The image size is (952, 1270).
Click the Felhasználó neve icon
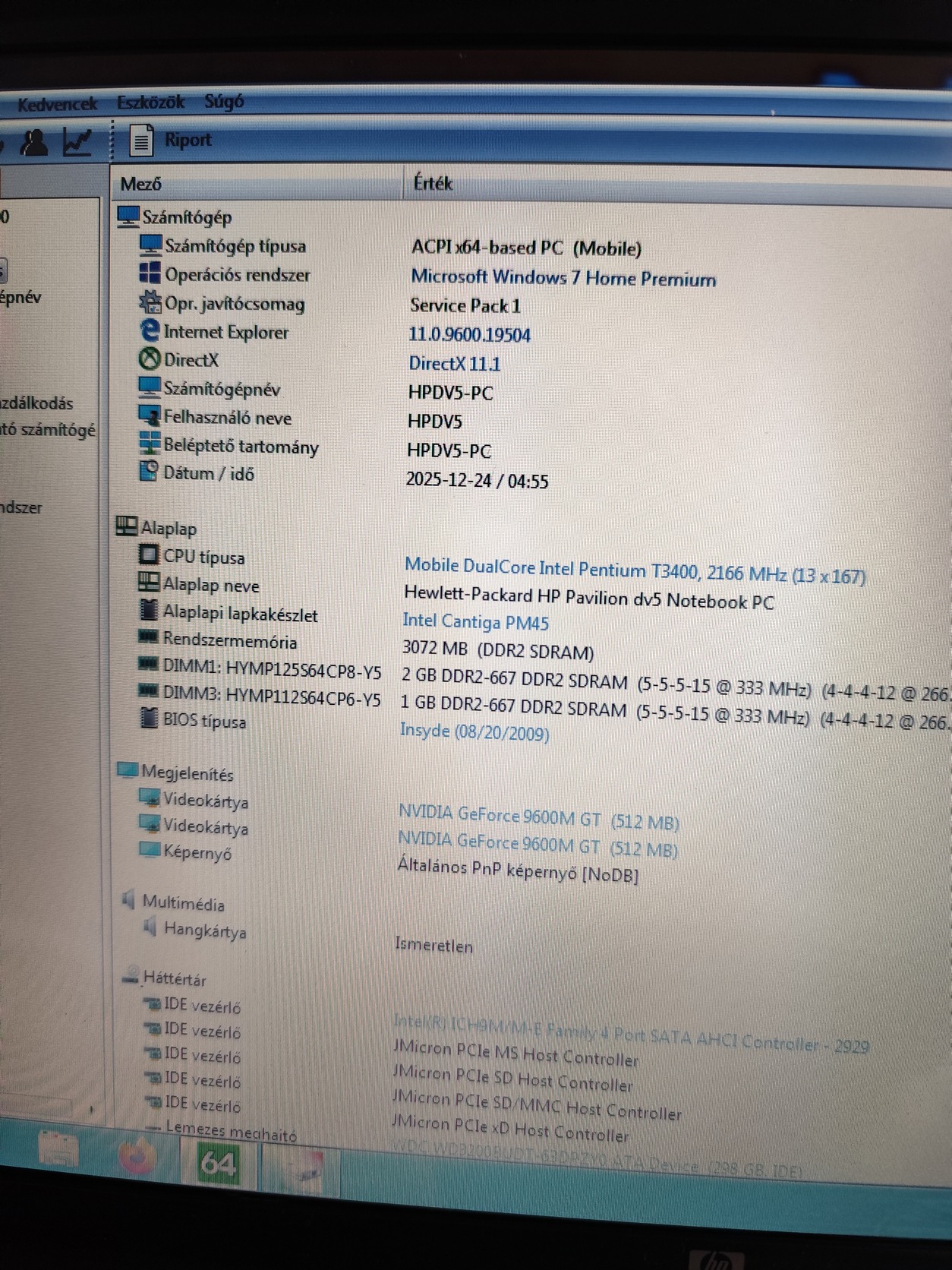click(x=150, y=415)
